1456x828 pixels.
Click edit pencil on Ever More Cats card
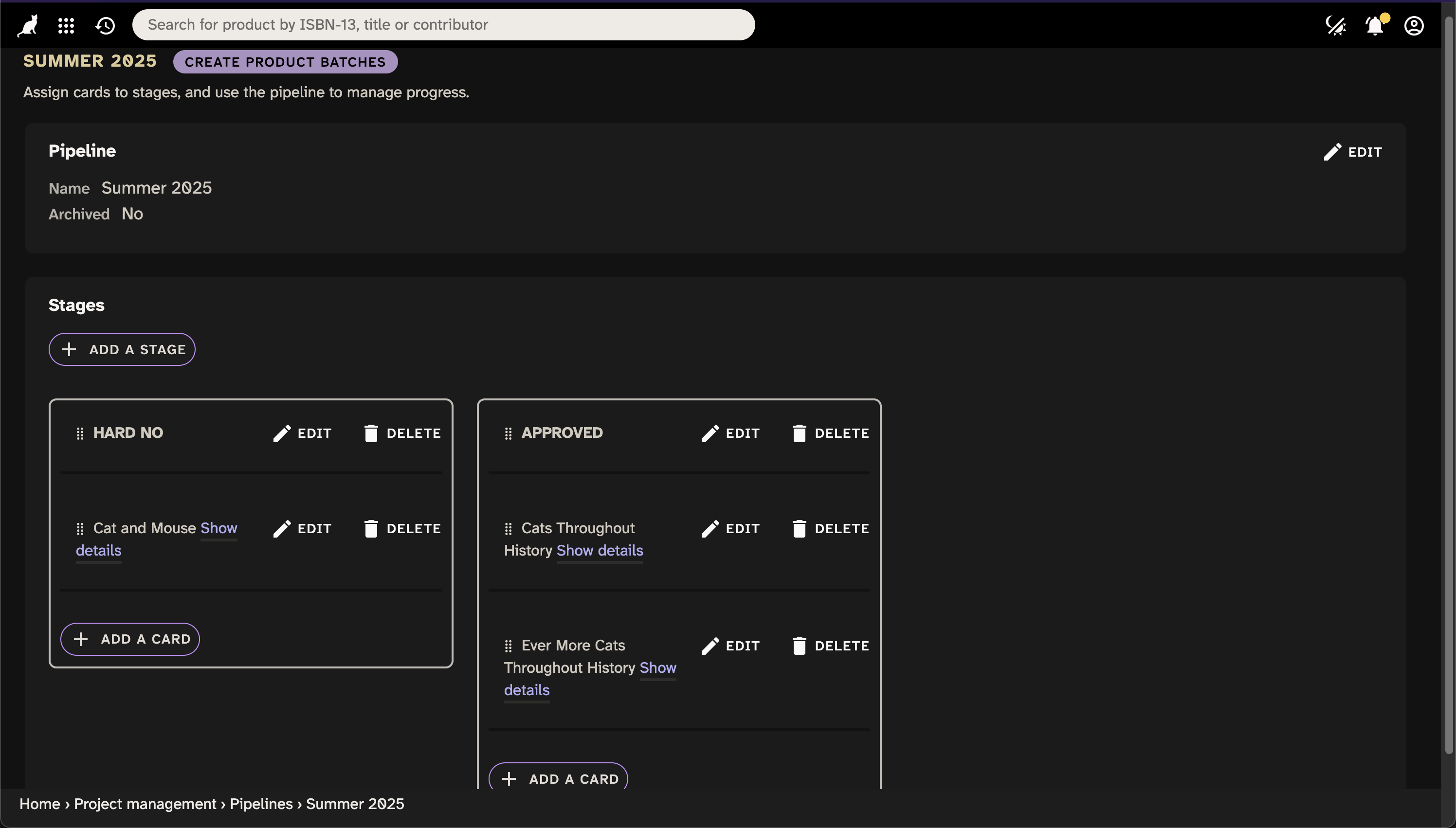pyautogui.click(x=710, y=646)
